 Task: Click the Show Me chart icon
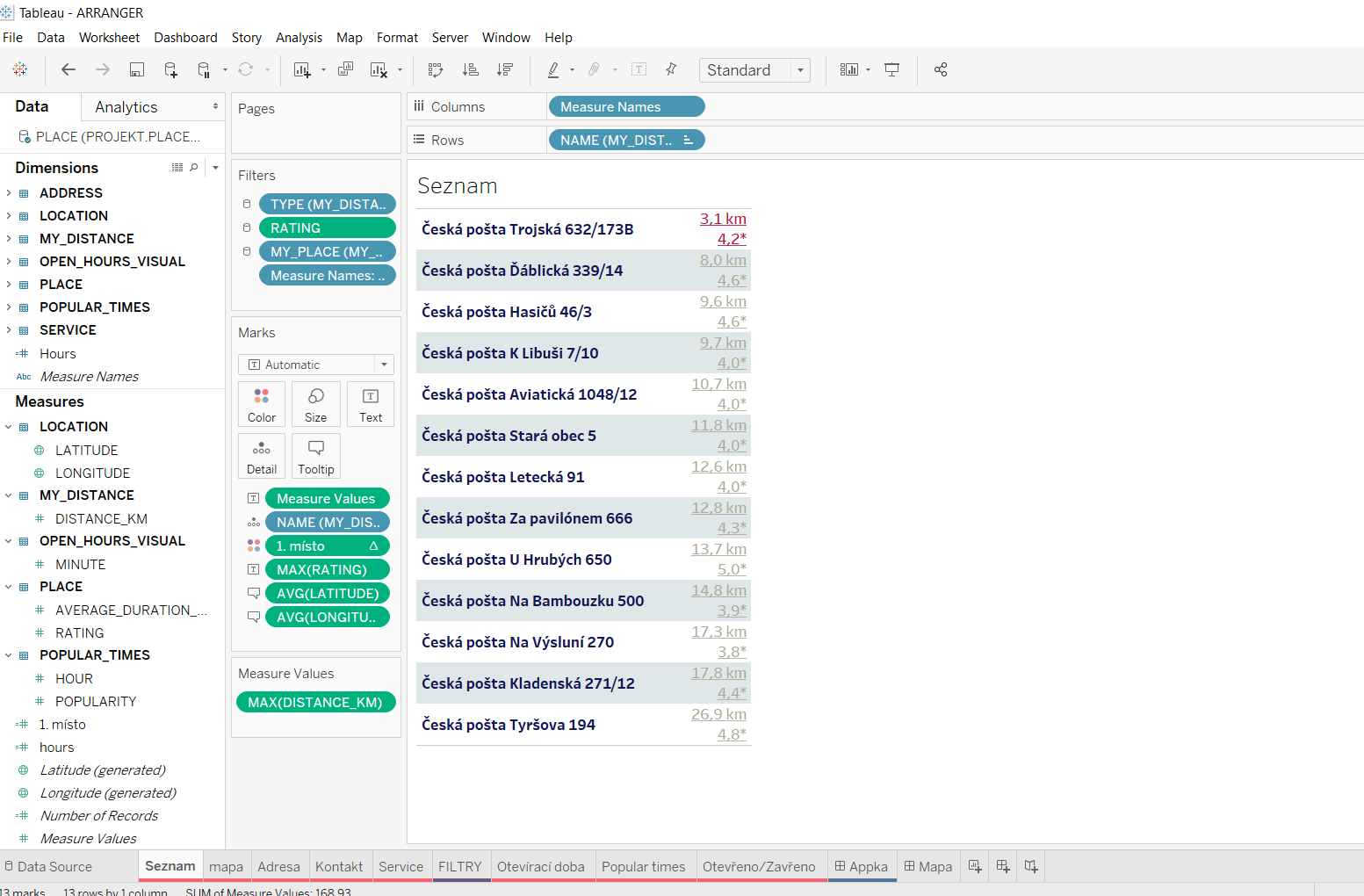[x=849, y=69]
